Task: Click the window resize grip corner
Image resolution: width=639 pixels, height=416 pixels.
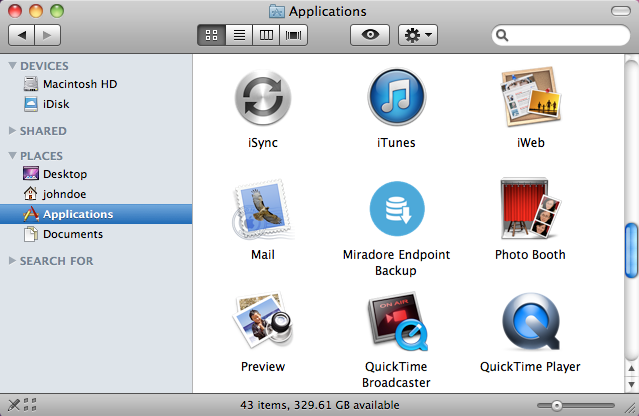Action: [x=631, y=407]
